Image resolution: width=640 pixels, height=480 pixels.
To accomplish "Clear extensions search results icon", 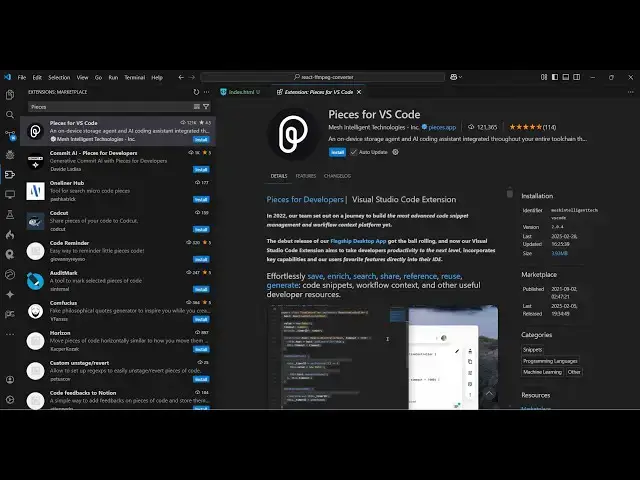I will tap(197, 107).
